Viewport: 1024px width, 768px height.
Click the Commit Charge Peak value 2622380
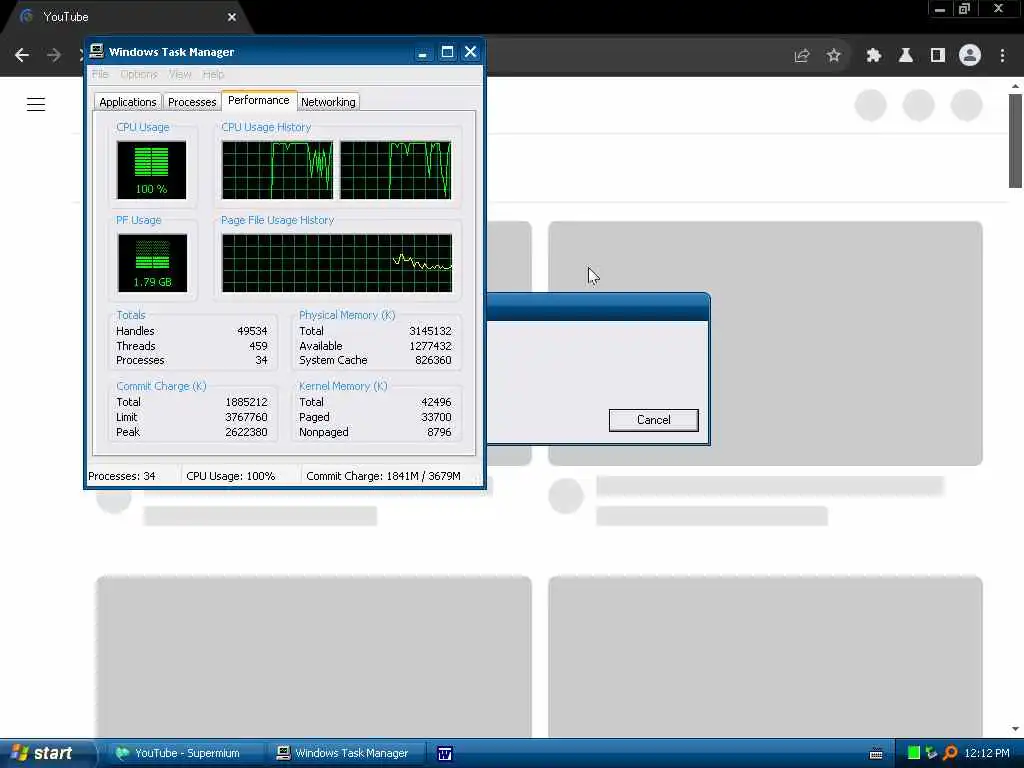coord(246,432)
